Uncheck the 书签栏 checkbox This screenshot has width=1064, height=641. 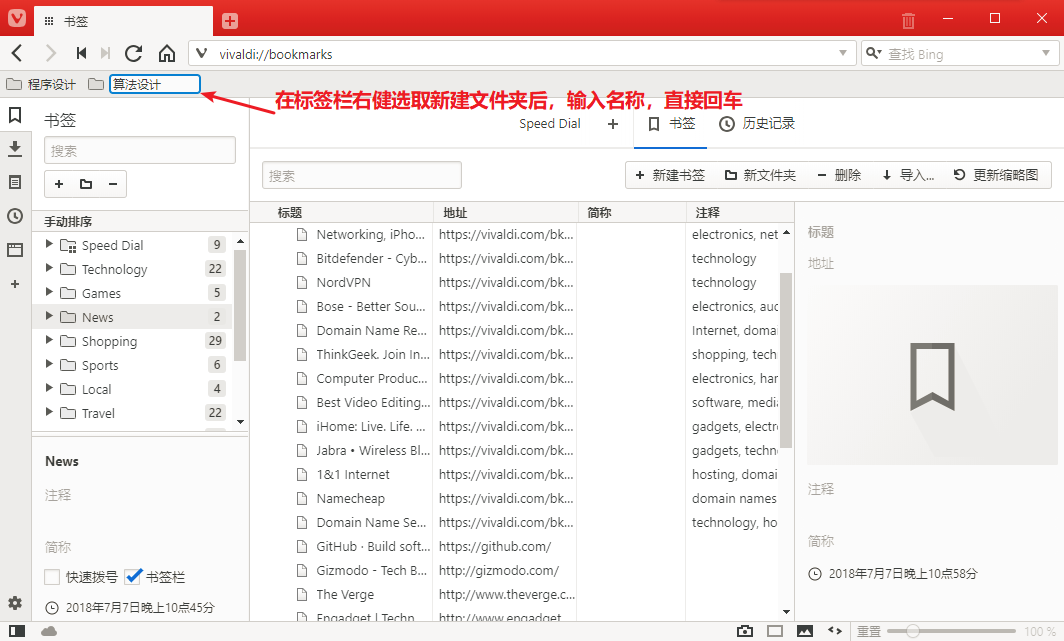tap(134, 577)
